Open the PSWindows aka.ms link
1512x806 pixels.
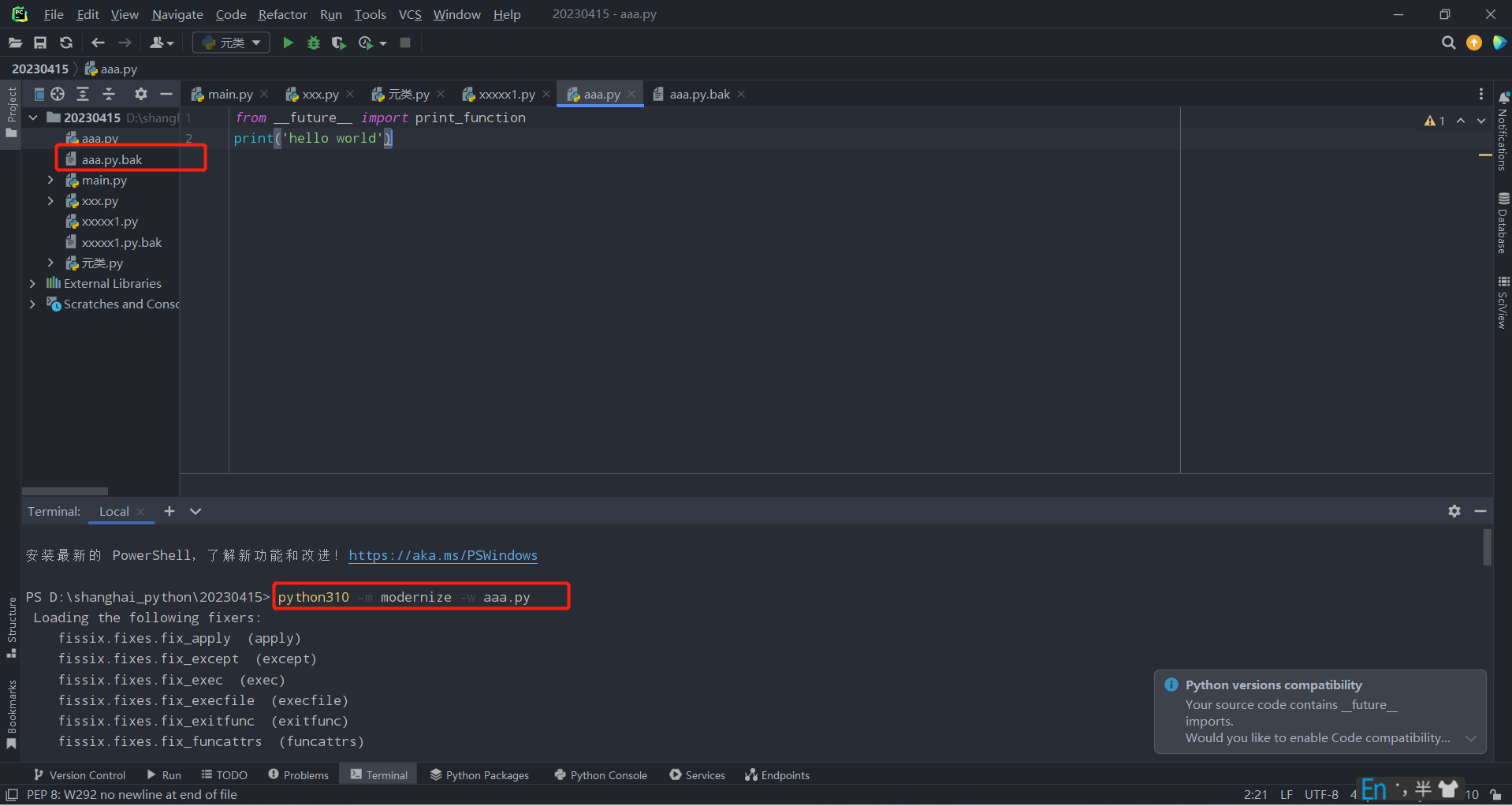[x=443, y=555]
